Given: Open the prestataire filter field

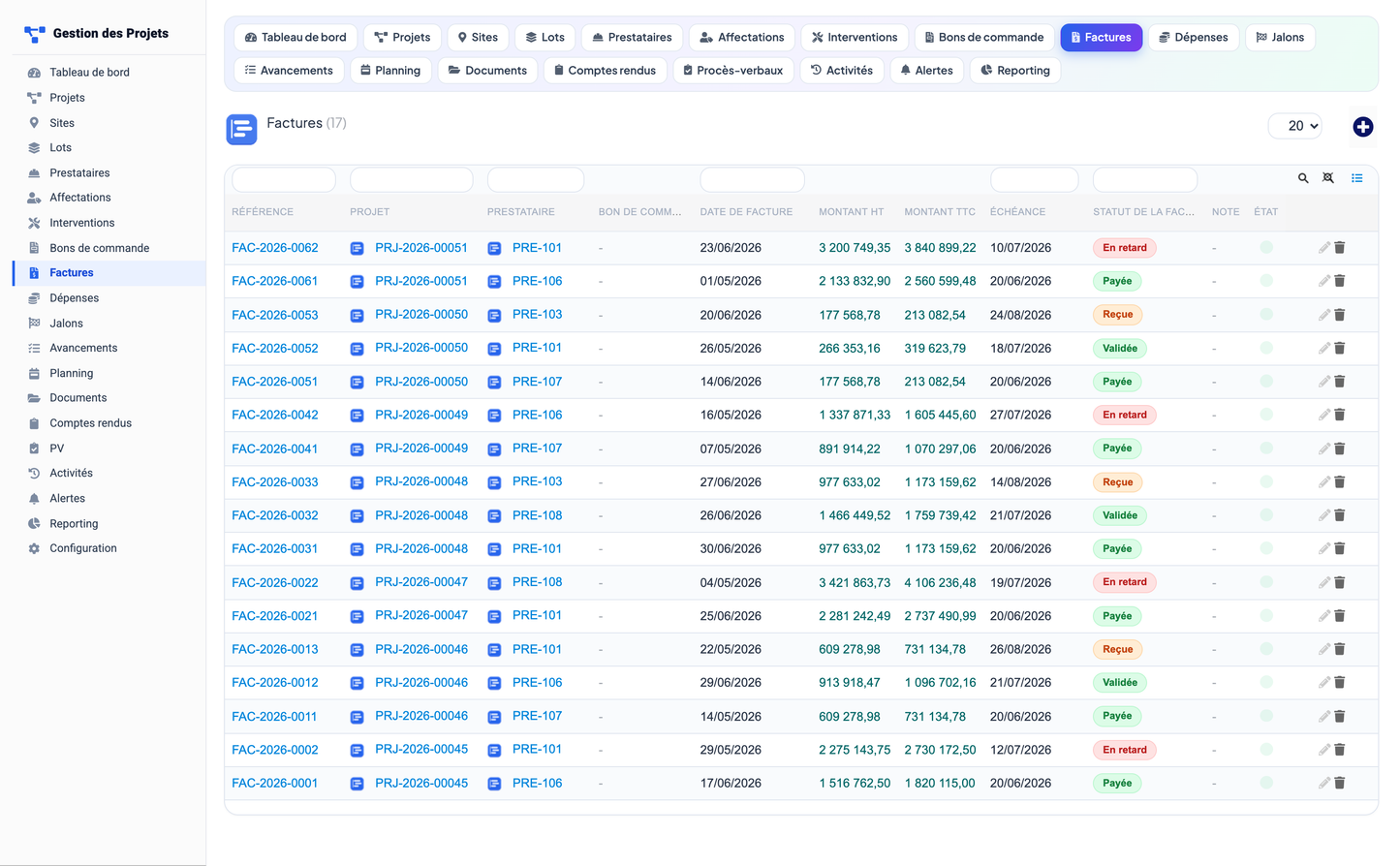Looking at the screenshot, I should tap(536, 179).
